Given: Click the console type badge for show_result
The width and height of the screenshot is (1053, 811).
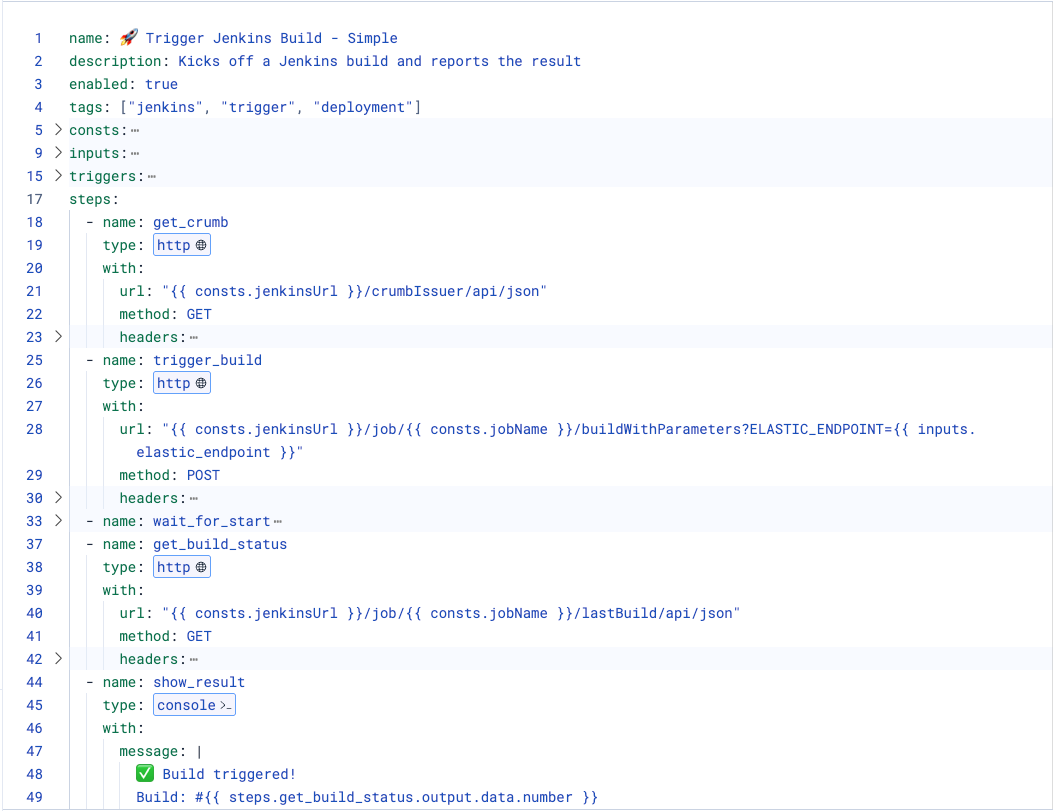Looking at the screenshot, I should tap(193, 704).
